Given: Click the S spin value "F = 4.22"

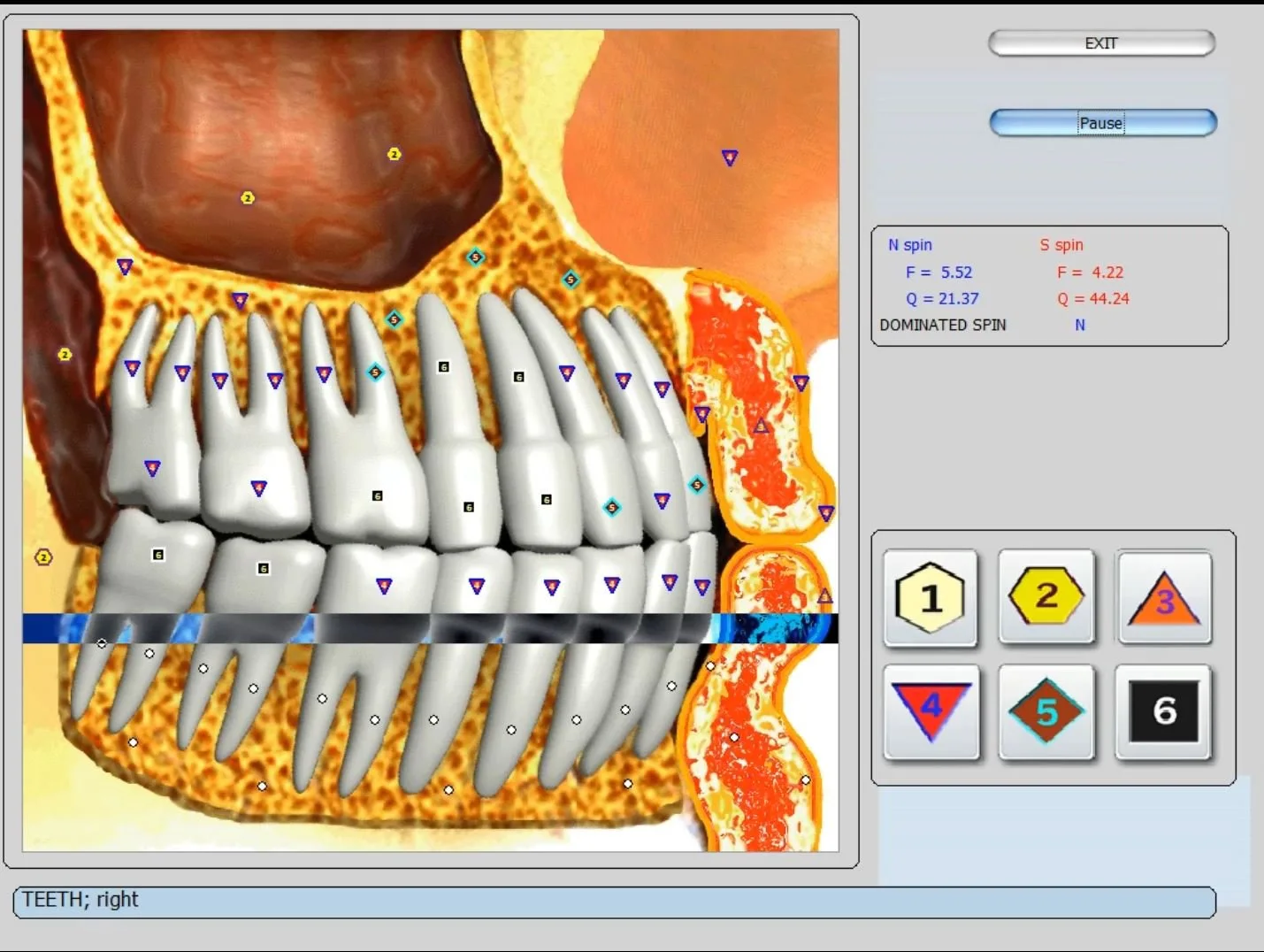Looking at the screenshot, I should click(x=1090, y=273).
